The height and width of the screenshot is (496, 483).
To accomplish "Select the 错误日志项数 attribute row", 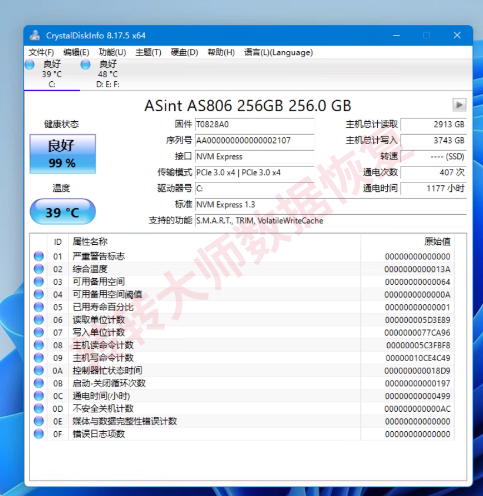I will pos(242,434).
